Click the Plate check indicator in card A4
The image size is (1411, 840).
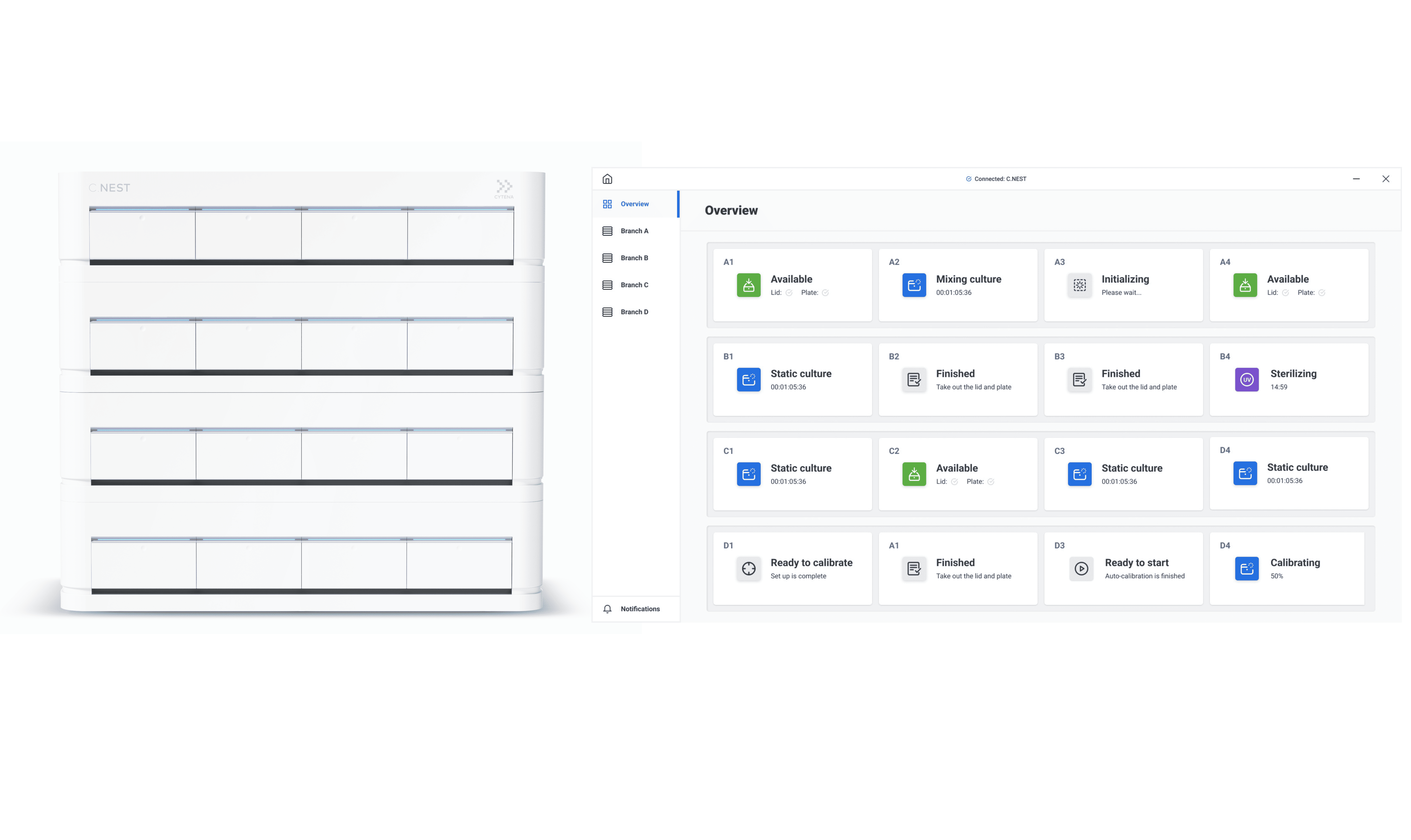click(1322, 293)
